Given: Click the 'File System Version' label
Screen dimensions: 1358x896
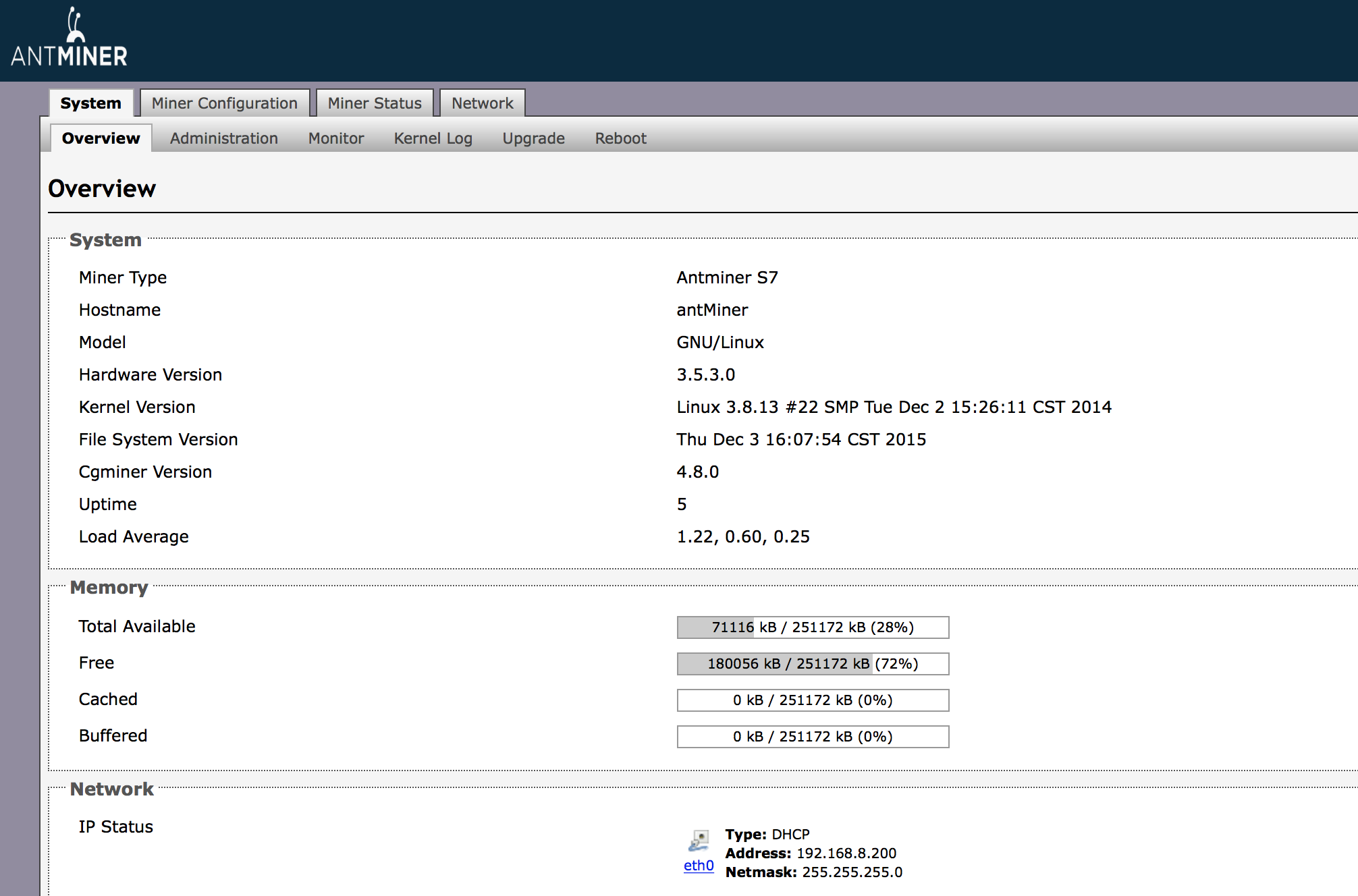Looking at the screenshot, I should point(159,440).
